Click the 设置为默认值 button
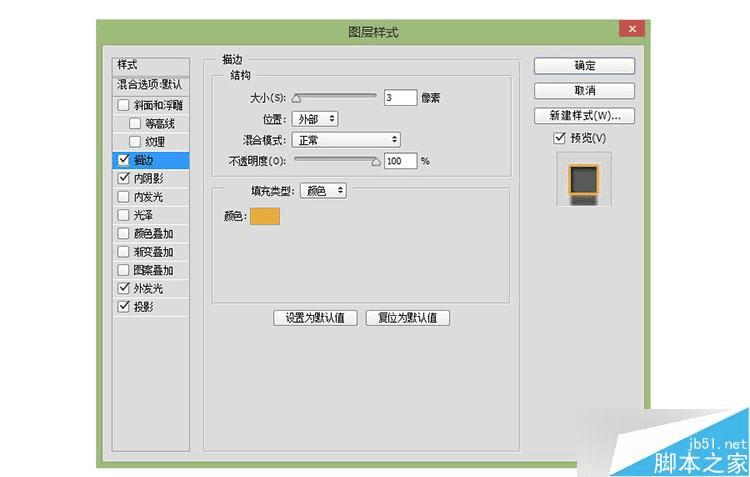This screenshot has height=477, width=750. pyautogui.click(x=315, y=318)
